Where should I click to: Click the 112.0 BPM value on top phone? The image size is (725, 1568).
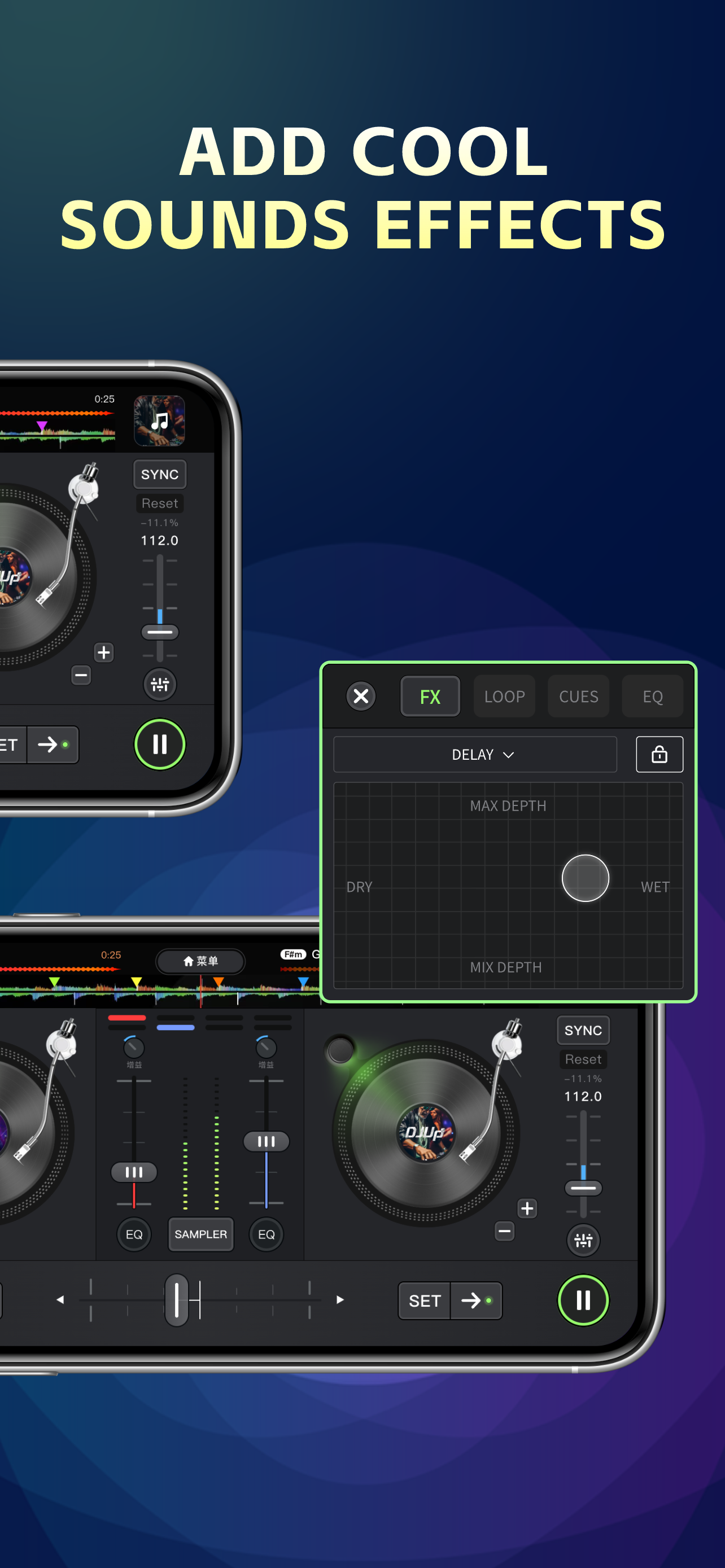point(159,541)
